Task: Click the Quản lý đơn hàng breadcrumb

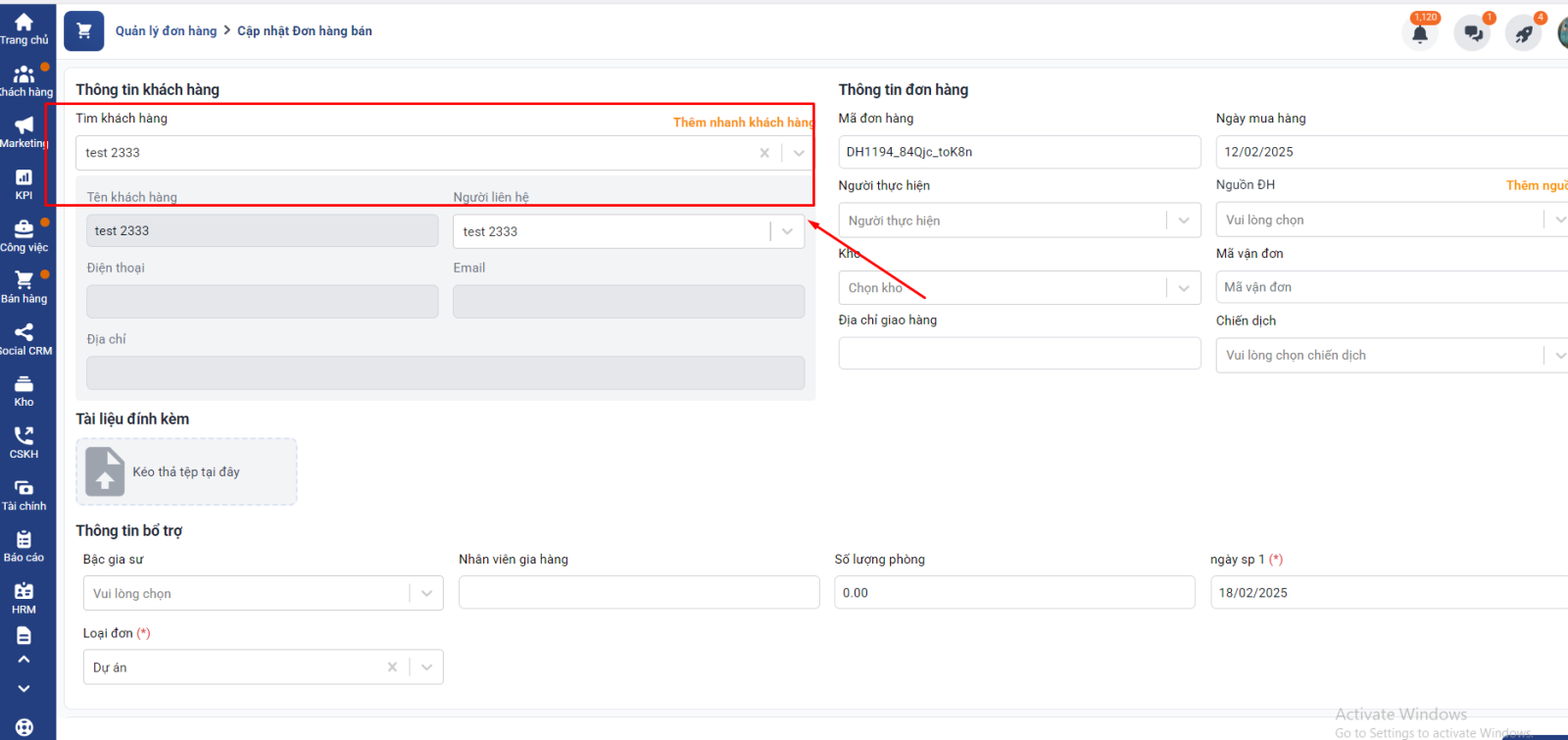Action: tap(166, 31)
